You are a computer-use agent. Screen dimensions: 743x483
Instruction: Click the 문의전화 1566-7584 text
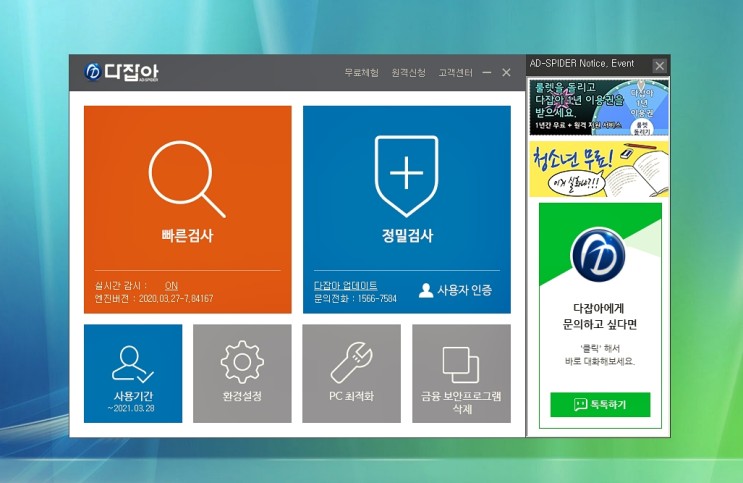355,299
